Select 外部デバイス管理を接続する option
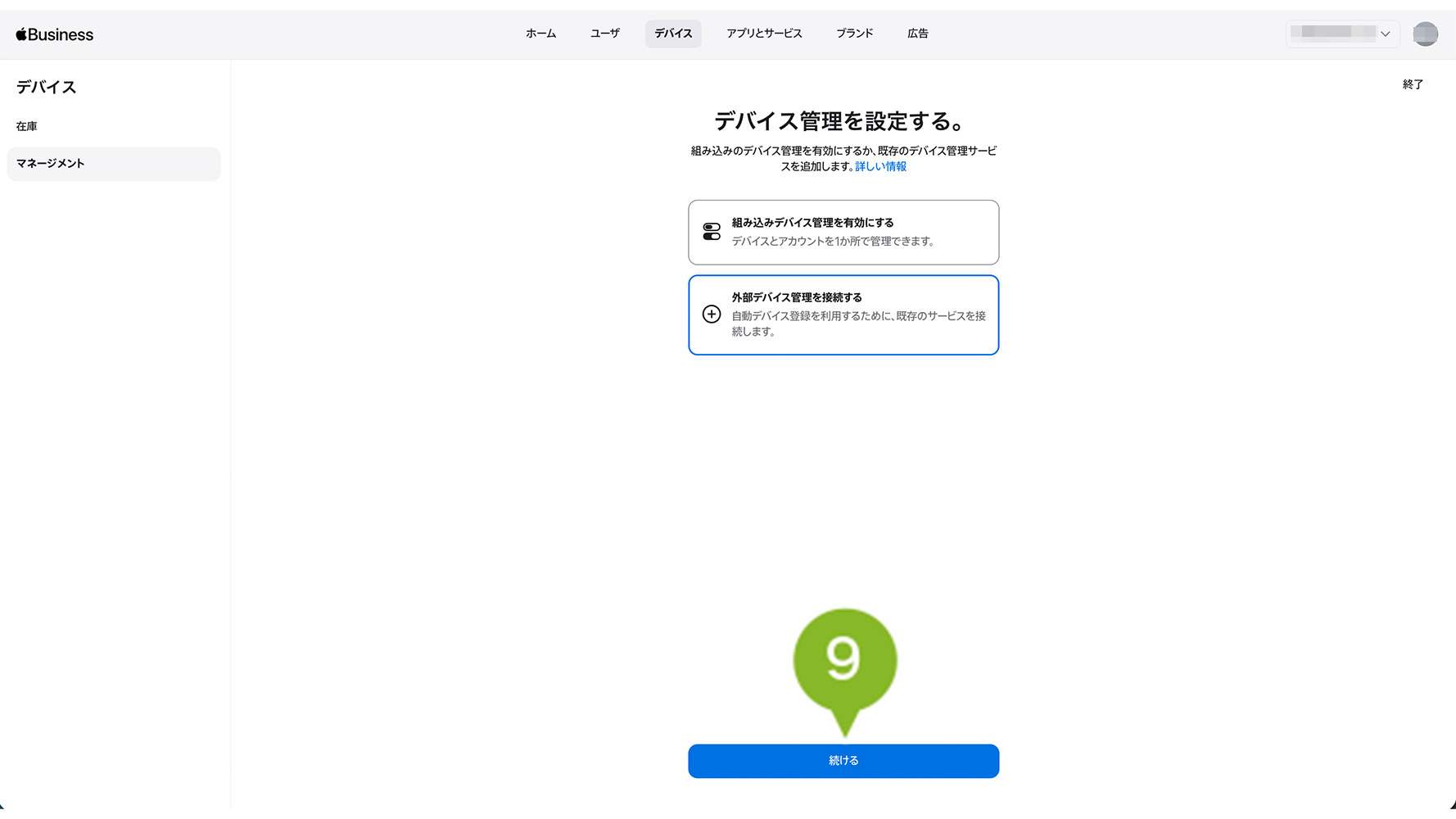 coord(843,314)
